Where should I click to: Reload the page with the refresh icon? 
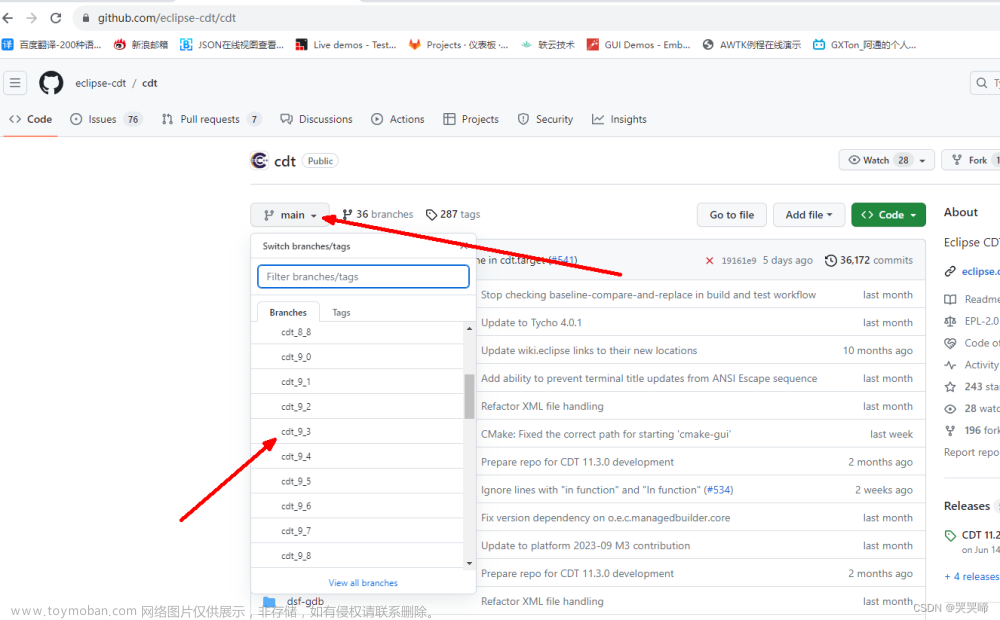coord(56,18)
